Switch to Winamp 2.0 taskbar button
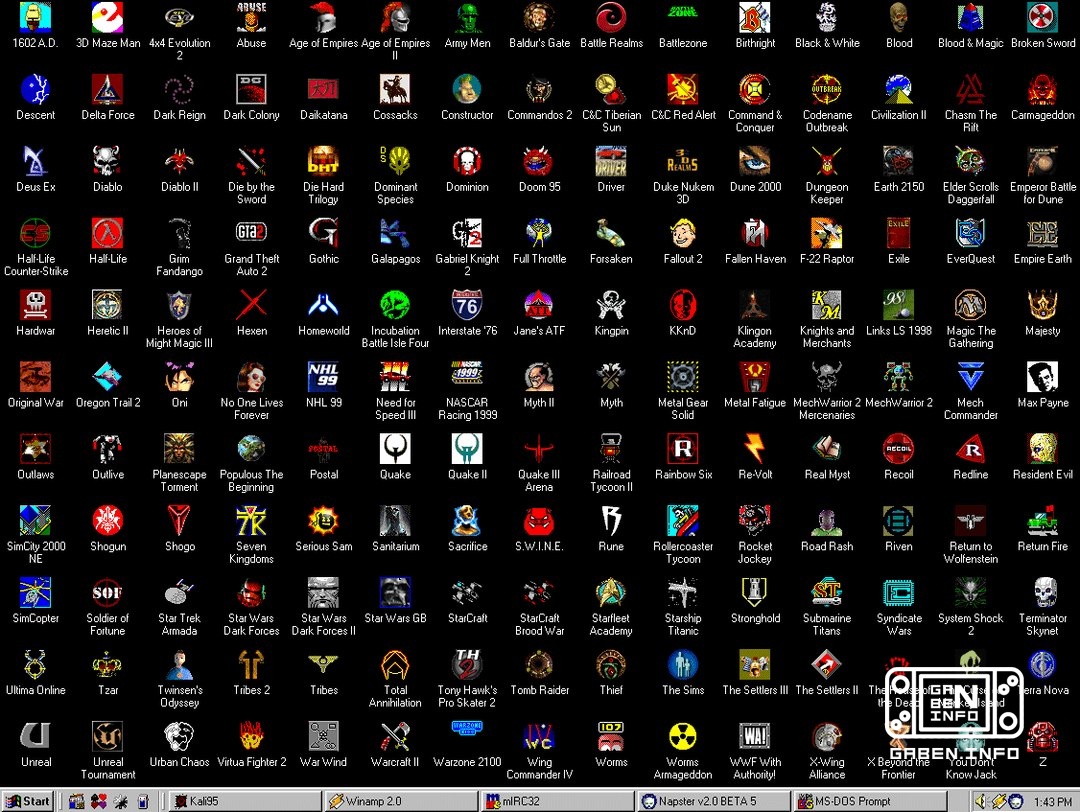 pyautogui.click(x=402, y=801)
